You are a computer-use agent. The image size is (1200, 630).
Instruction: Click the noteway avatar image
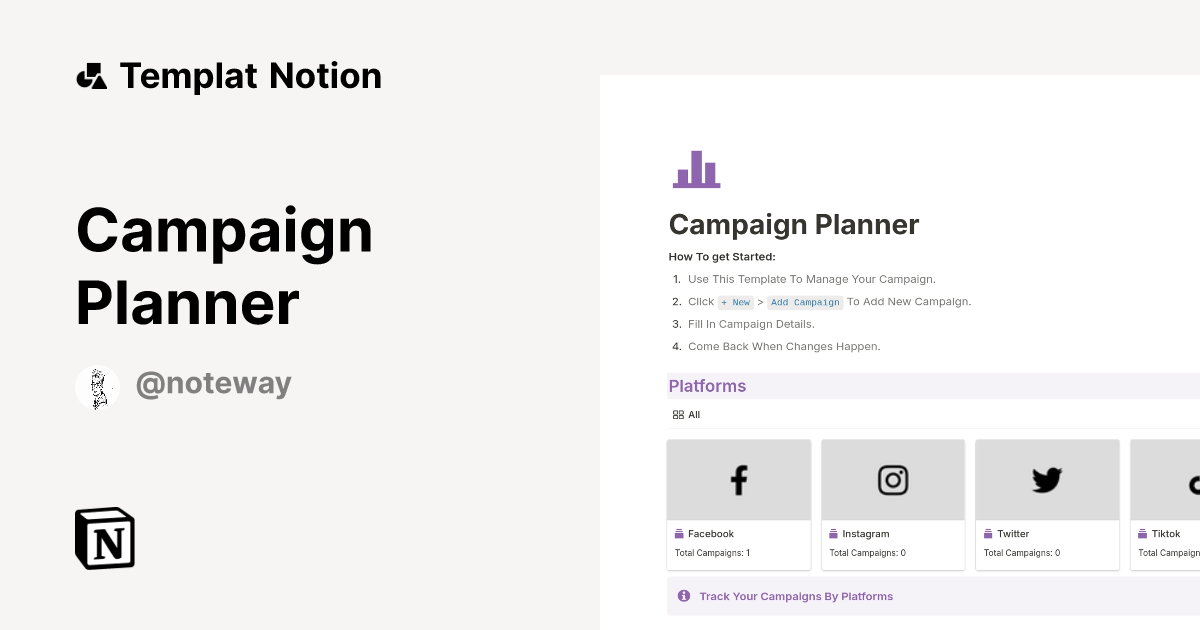click(97, 387)
